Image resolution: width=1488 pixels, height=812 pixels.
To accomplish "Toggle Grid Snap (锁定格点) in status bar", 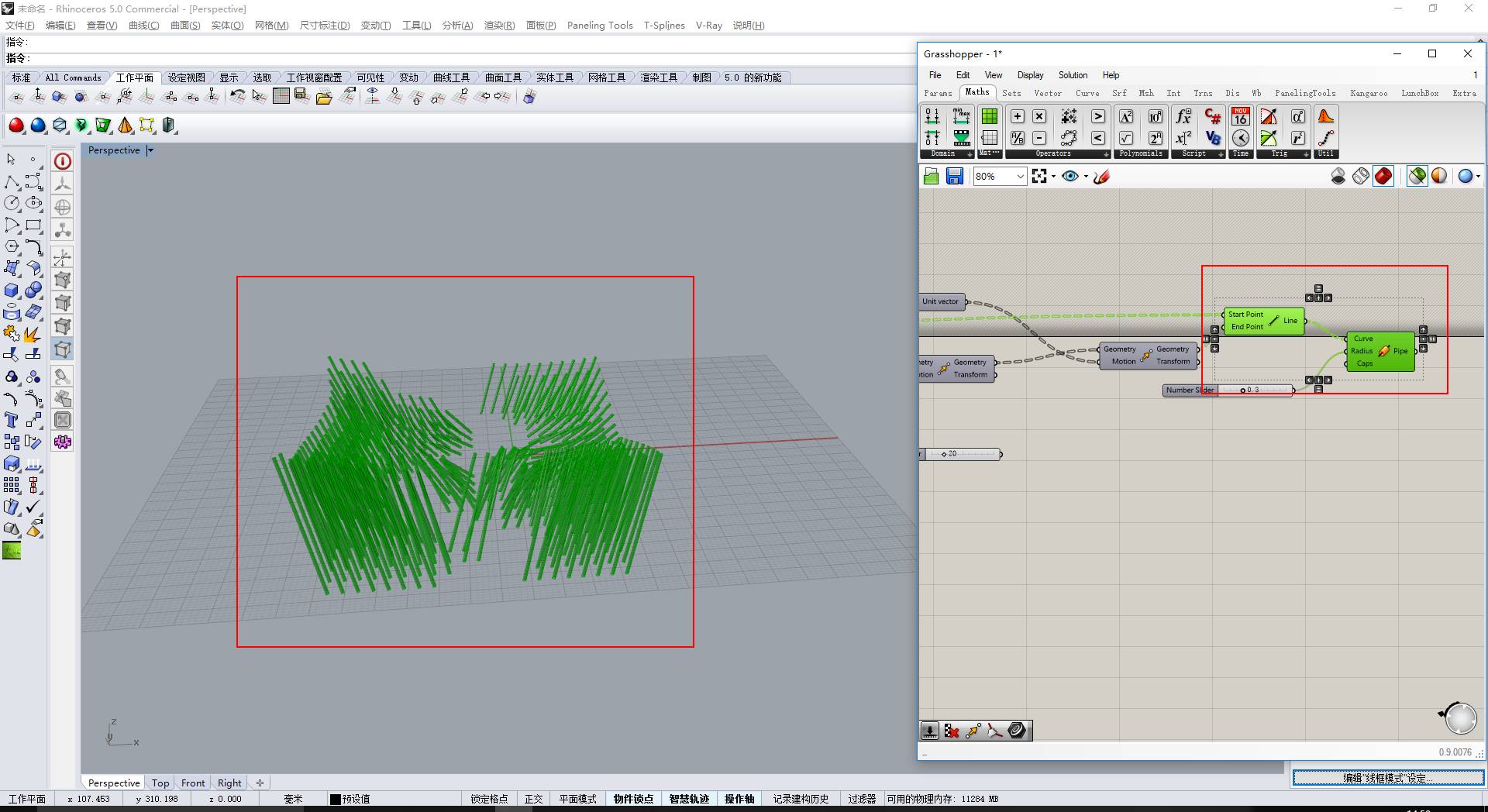I will [489, 799].
